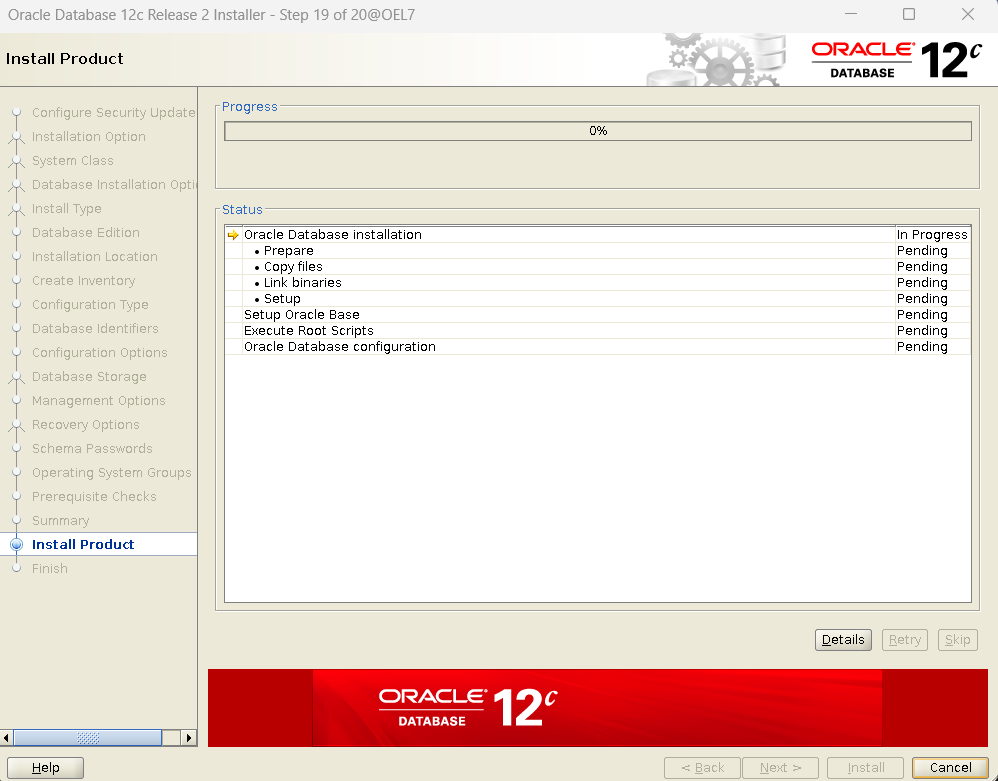Select Recovery Options step
The width and height of the screenshot is (998, 781).
click(x=85, y=425)
